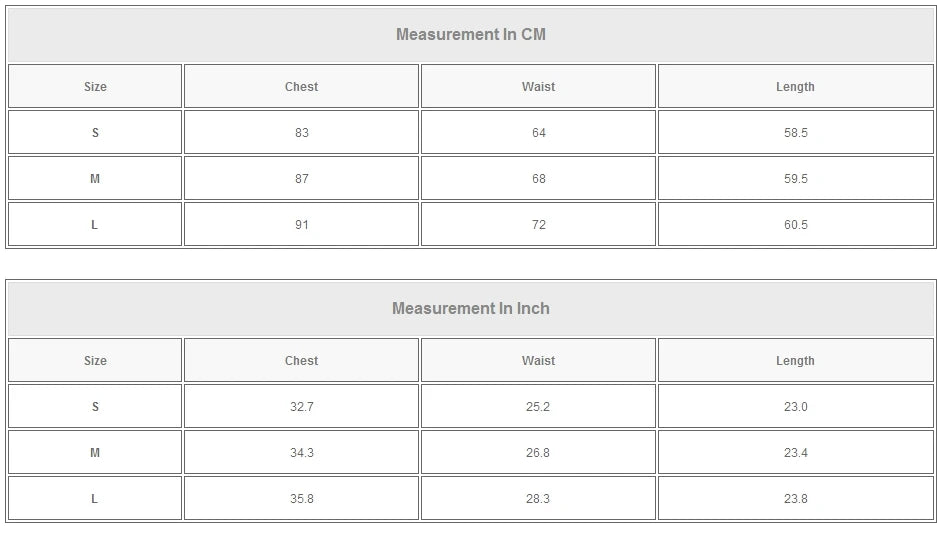Screen dimensions: 937x533
Task: Select the chest value 83 cell
Action: pos(301,133)
